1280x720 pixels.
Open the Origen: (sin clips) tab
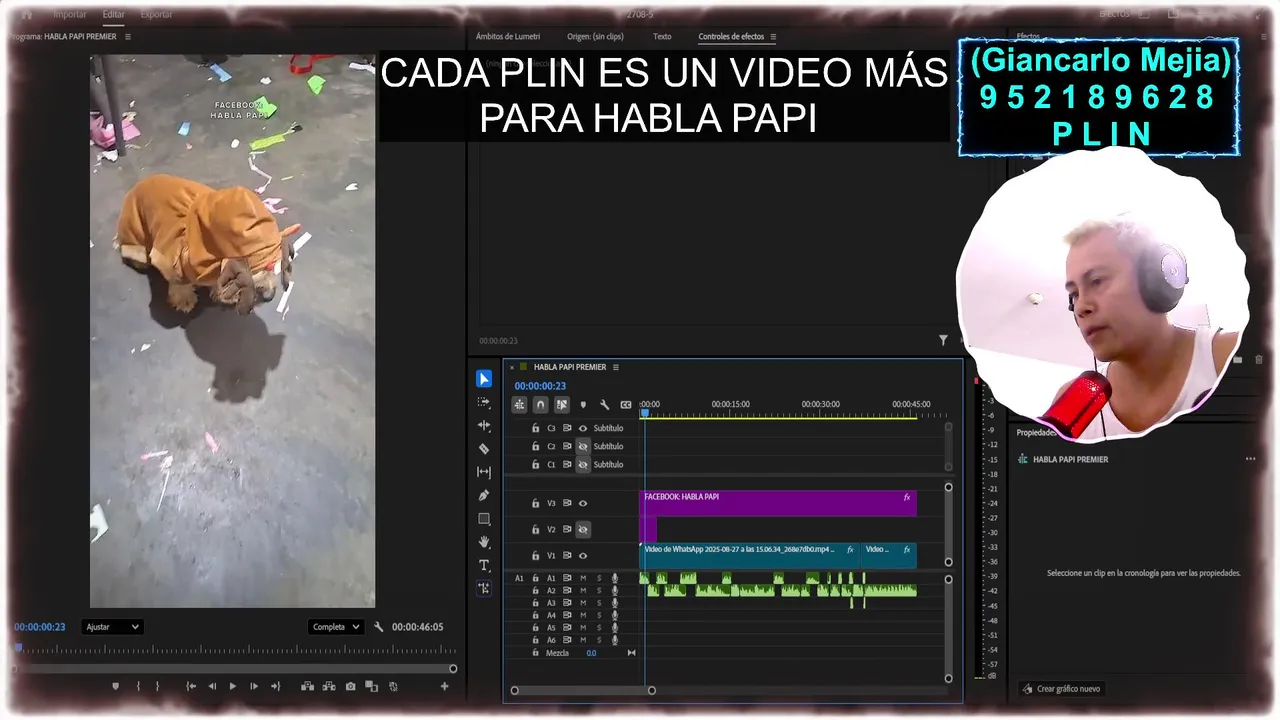tap(595, 37)
